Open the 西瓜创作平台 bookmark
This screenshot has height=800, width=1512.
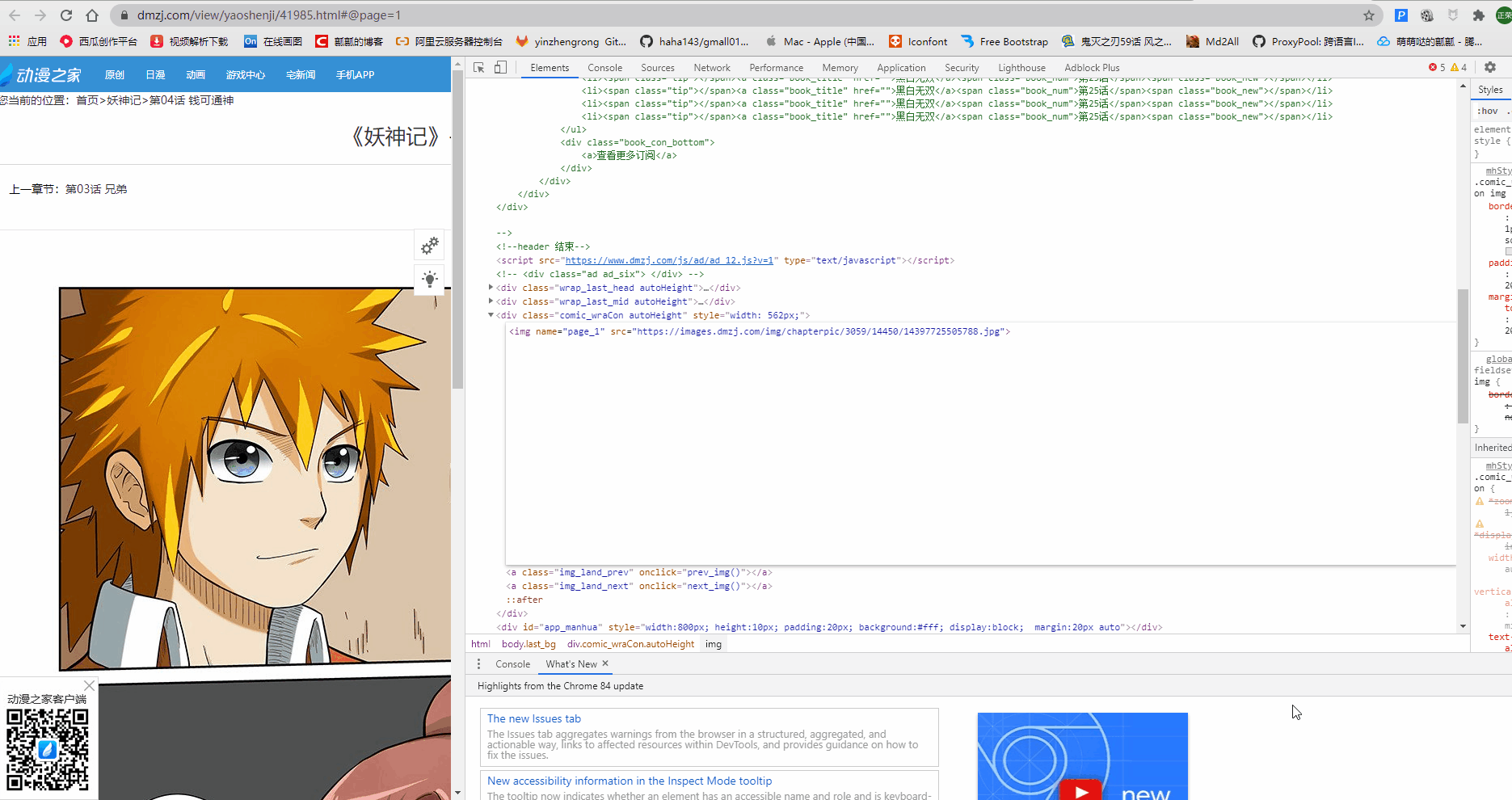98,41
